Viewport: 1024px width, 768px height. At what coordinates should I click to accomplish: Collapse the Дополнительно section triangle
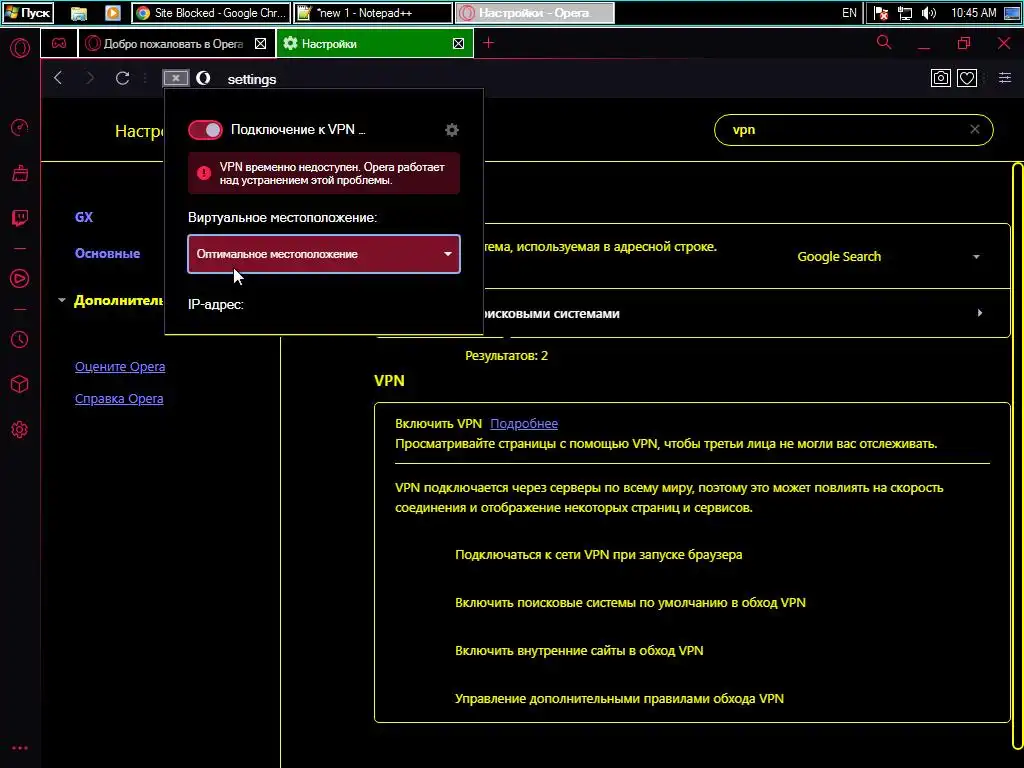pyautogui.click(x=62, y=300)
